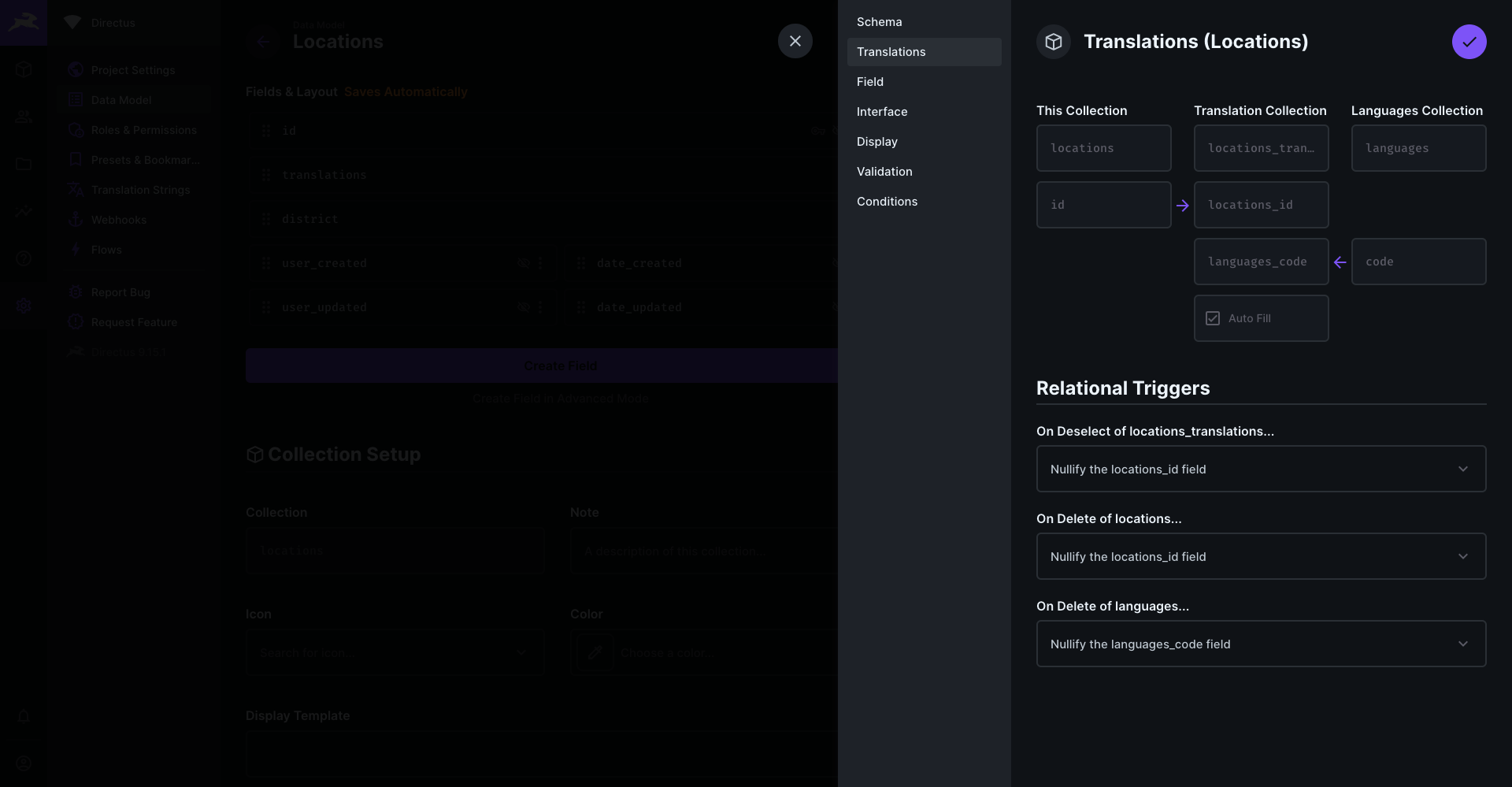The width and height of the screenshot is (1512, 787).
Task: Click Report Bug in background sidebar
Action: pyautogui.click(x=134, y=292)
